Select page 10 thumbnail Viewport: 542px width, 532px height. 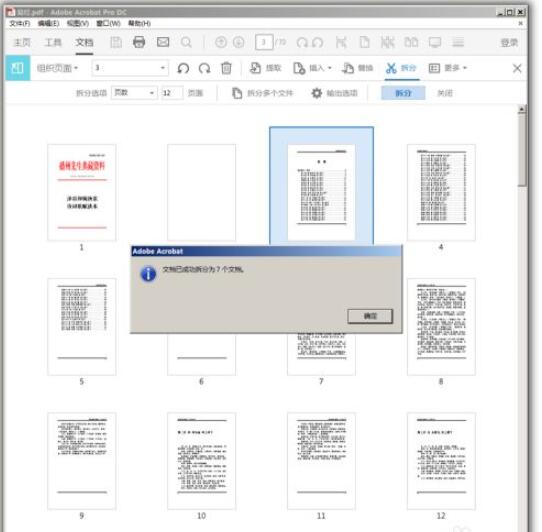point(202,461)
